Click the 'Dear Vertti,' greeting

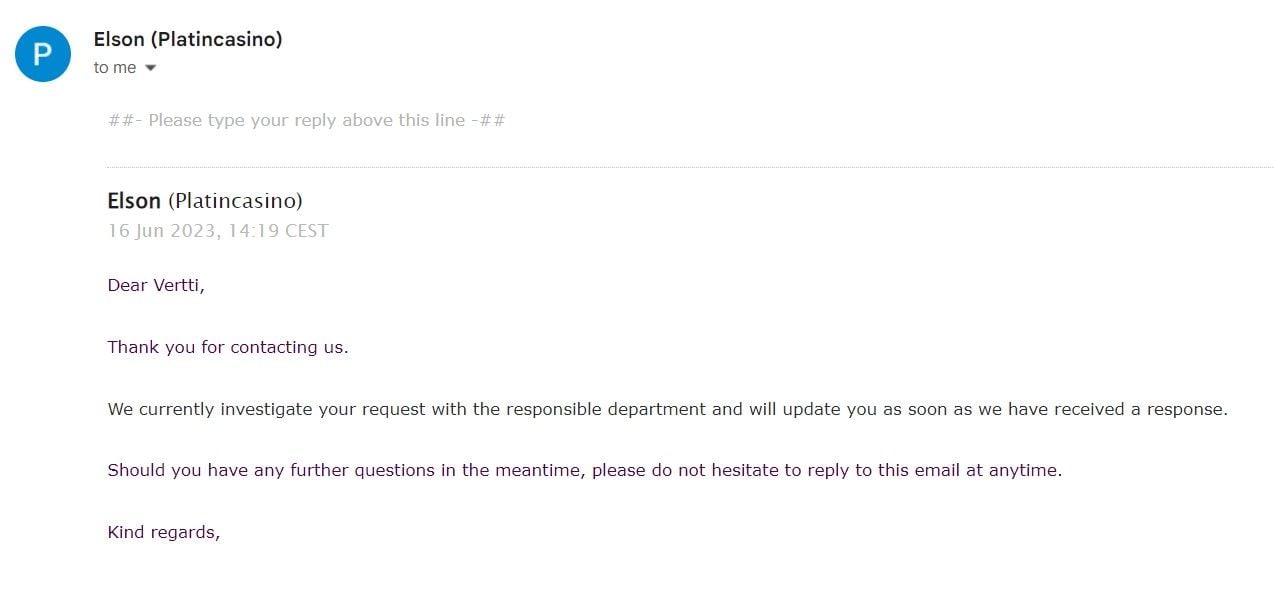pos(156,285)
